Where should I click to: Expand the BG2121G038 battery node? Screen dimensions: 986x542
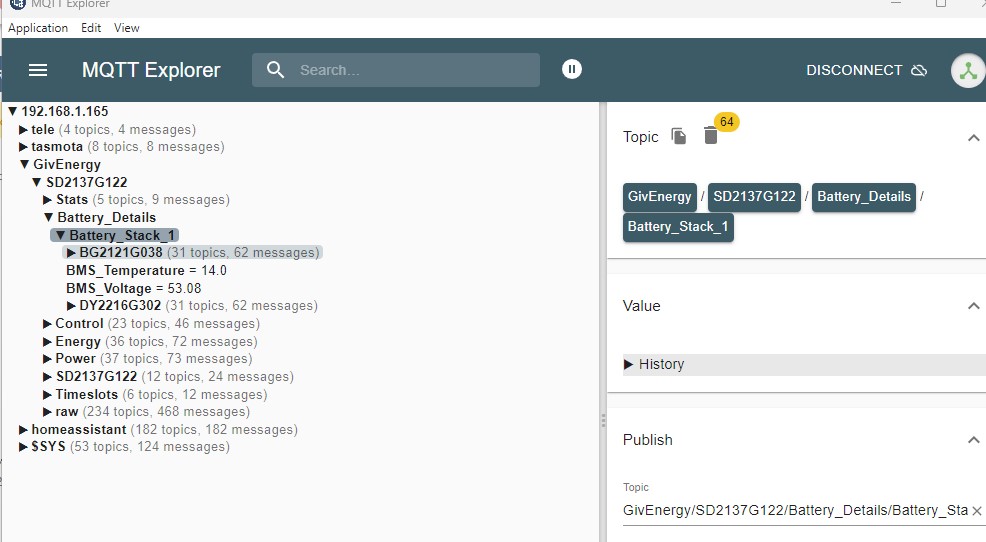72,253
